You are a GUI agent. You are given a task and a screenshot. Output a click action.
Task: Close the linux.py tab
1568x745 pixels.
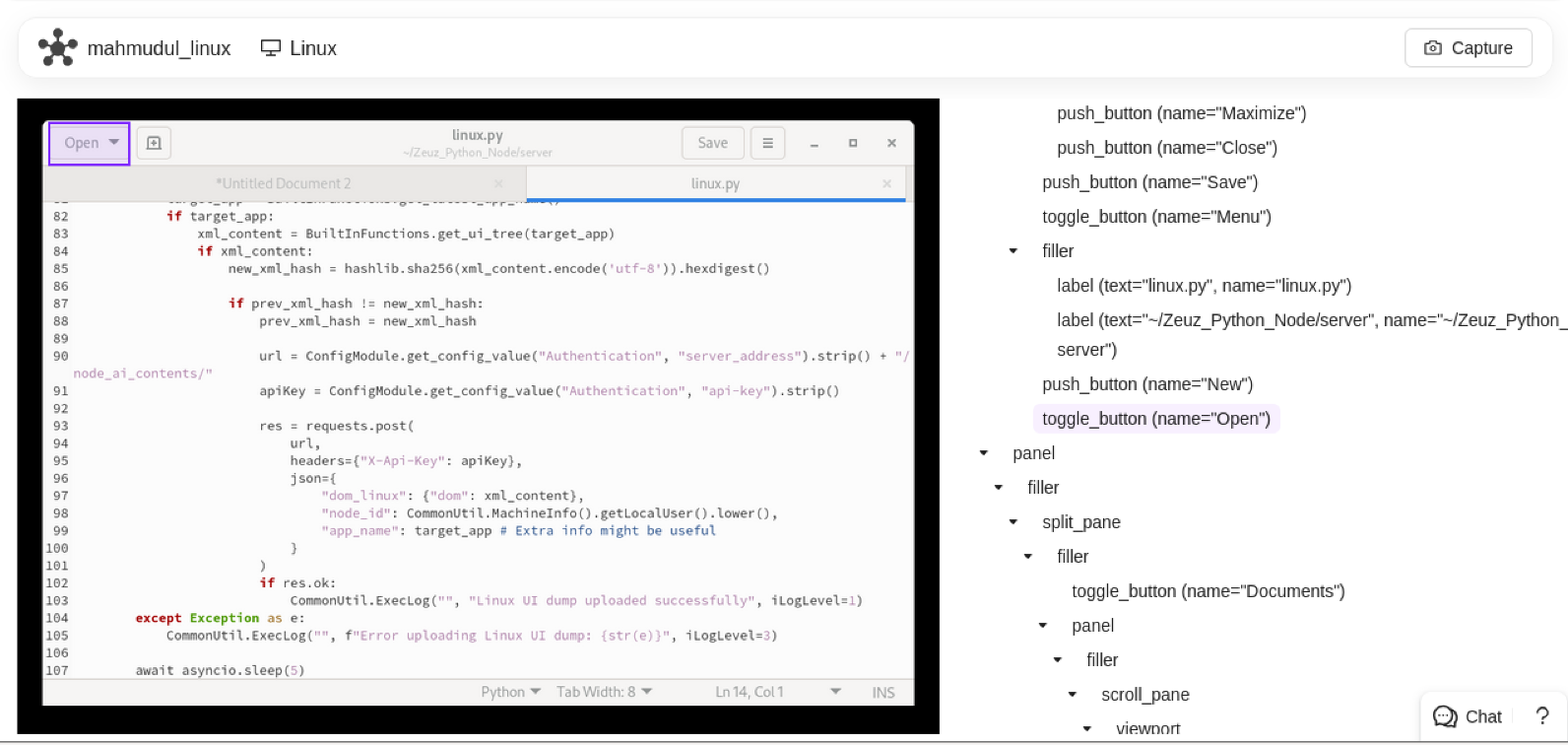pos(886,183)
